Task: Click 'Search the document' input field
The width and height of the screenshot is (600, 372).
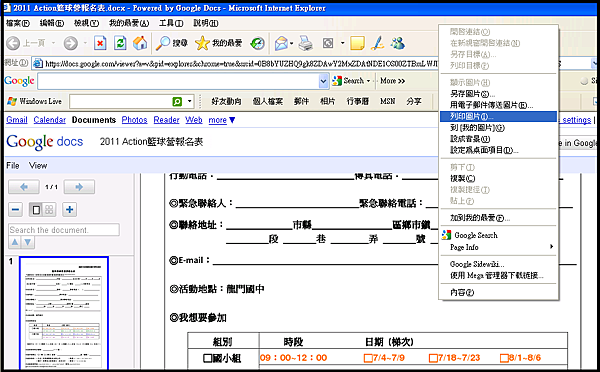Action: [64, 230]
